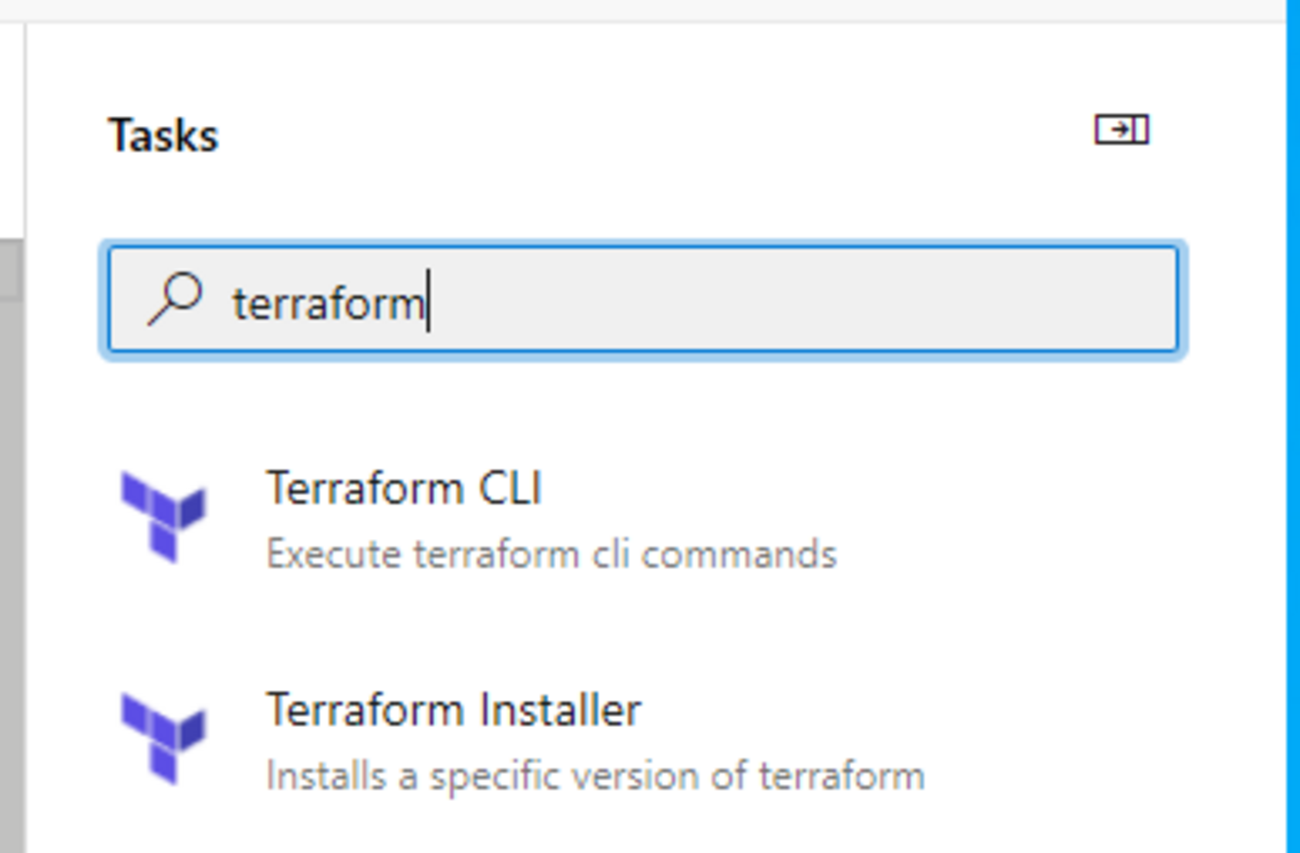The height and width of the screenshot is (853, 1300).
Task: Click the Terraform CLI task logo icon
Action: (162, 510)
